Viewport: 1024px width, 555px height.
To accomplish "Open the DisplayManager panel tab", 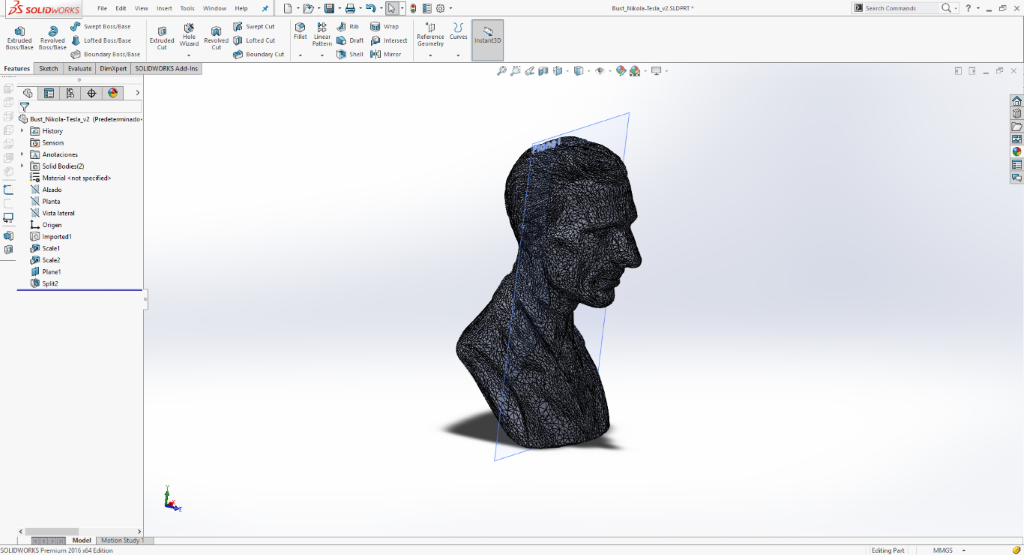I will click(x=113, y=93).
